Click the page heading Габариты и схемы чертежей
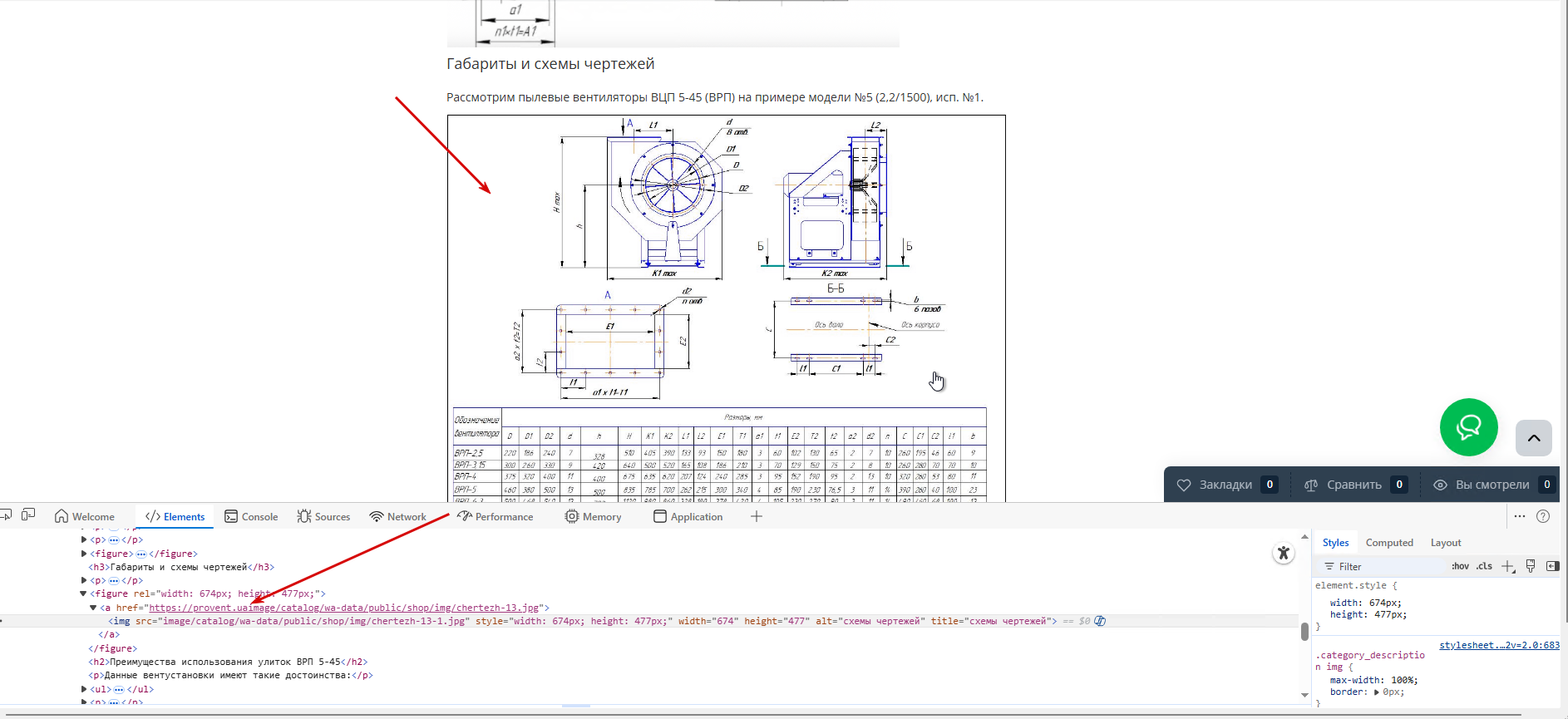Screen dimensions: 1568x719 (550, 64)
